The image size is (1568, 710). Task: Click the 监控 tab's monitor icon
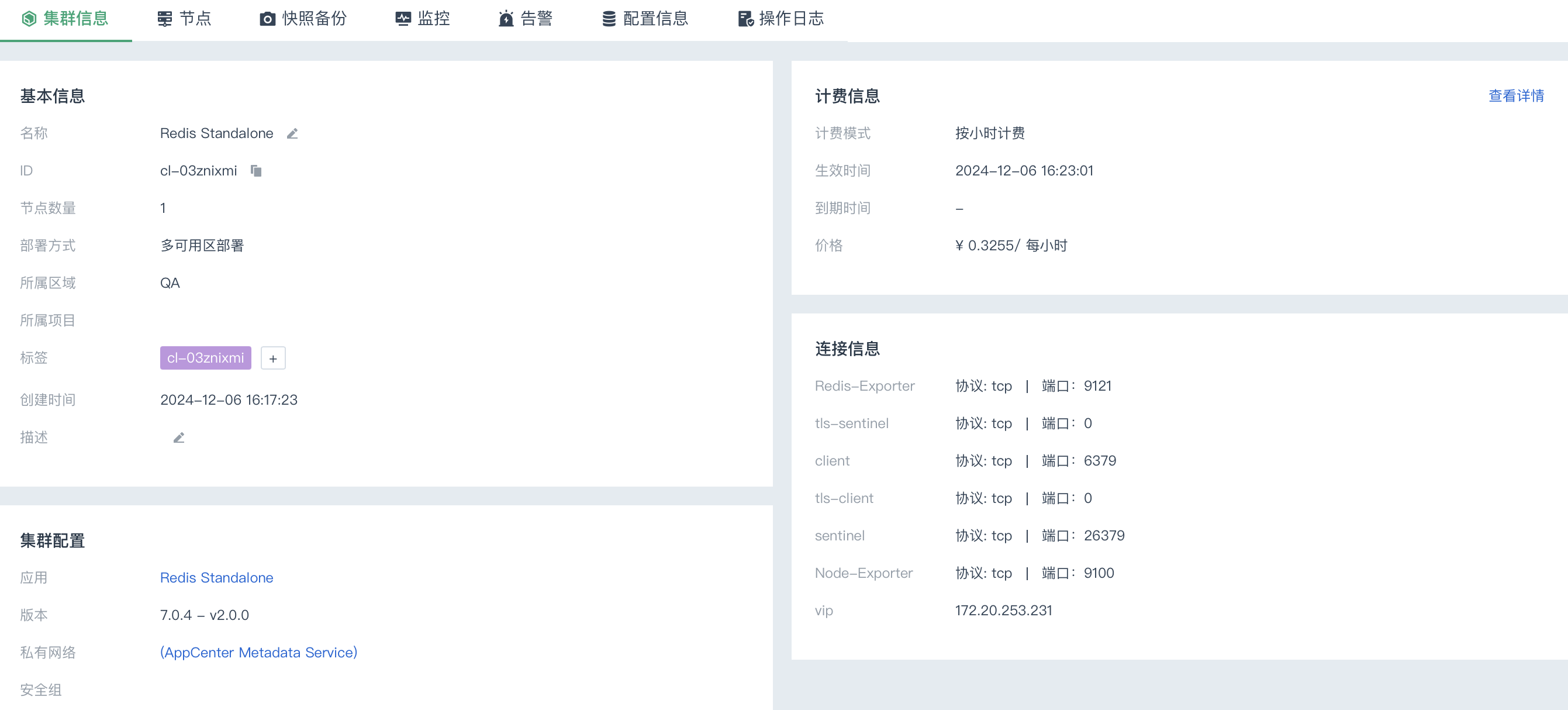coord(403,19)
